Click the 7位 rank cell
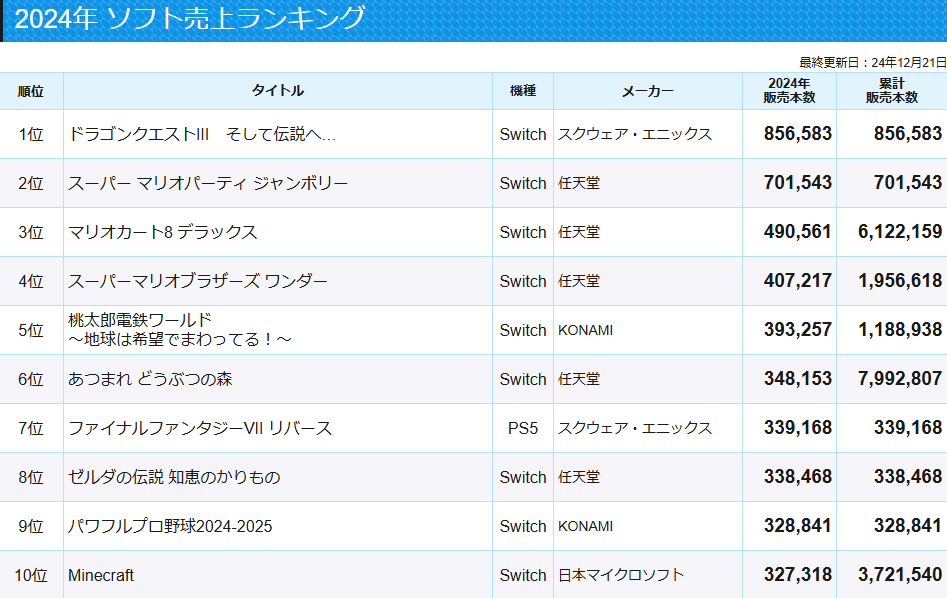The image size is (947, 598). coord(31,428)
